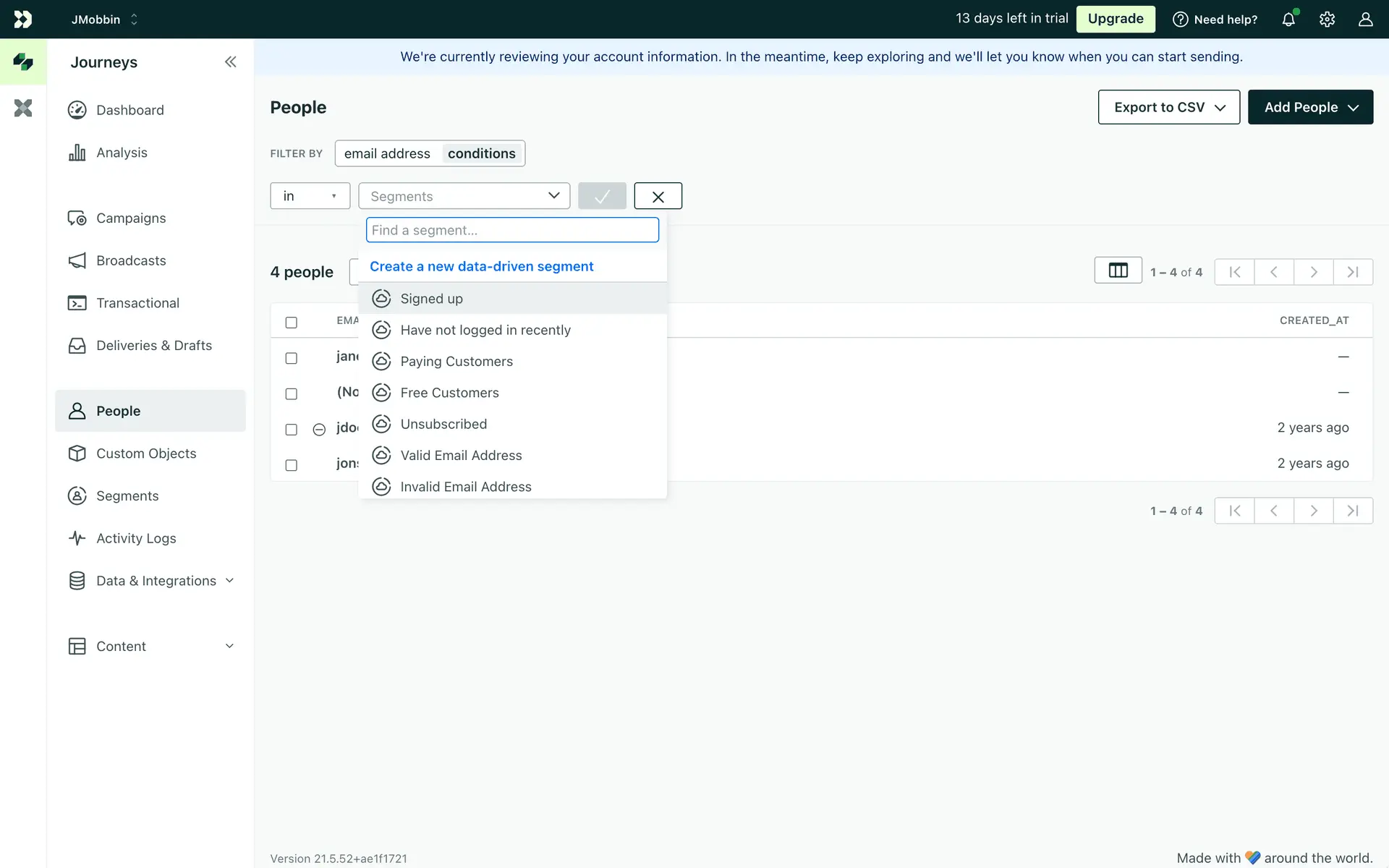Viewport: 1389px width, 868px height.
Task: Collapse the Journeys sidebar with double chevron
Action: (230, 62)
